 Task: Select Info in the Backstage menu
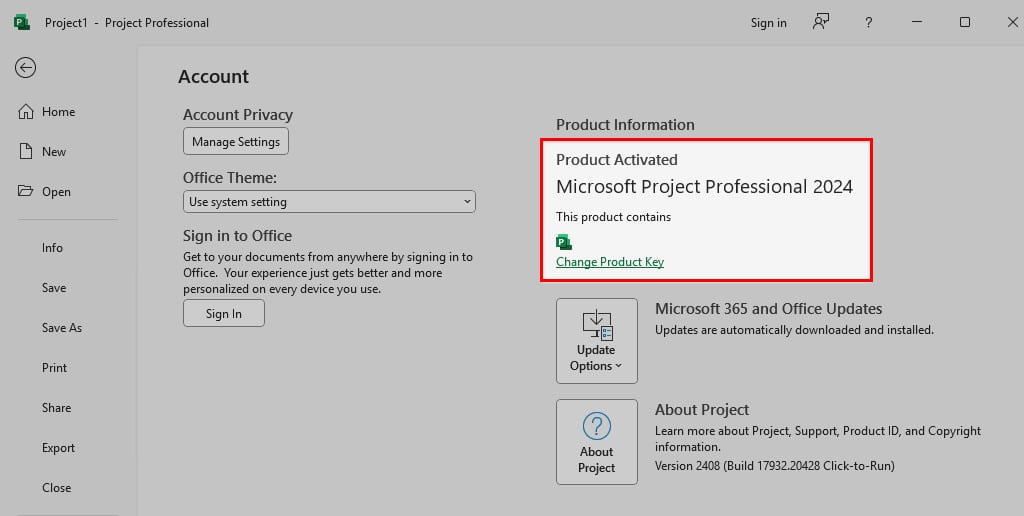tap(52, 248)
